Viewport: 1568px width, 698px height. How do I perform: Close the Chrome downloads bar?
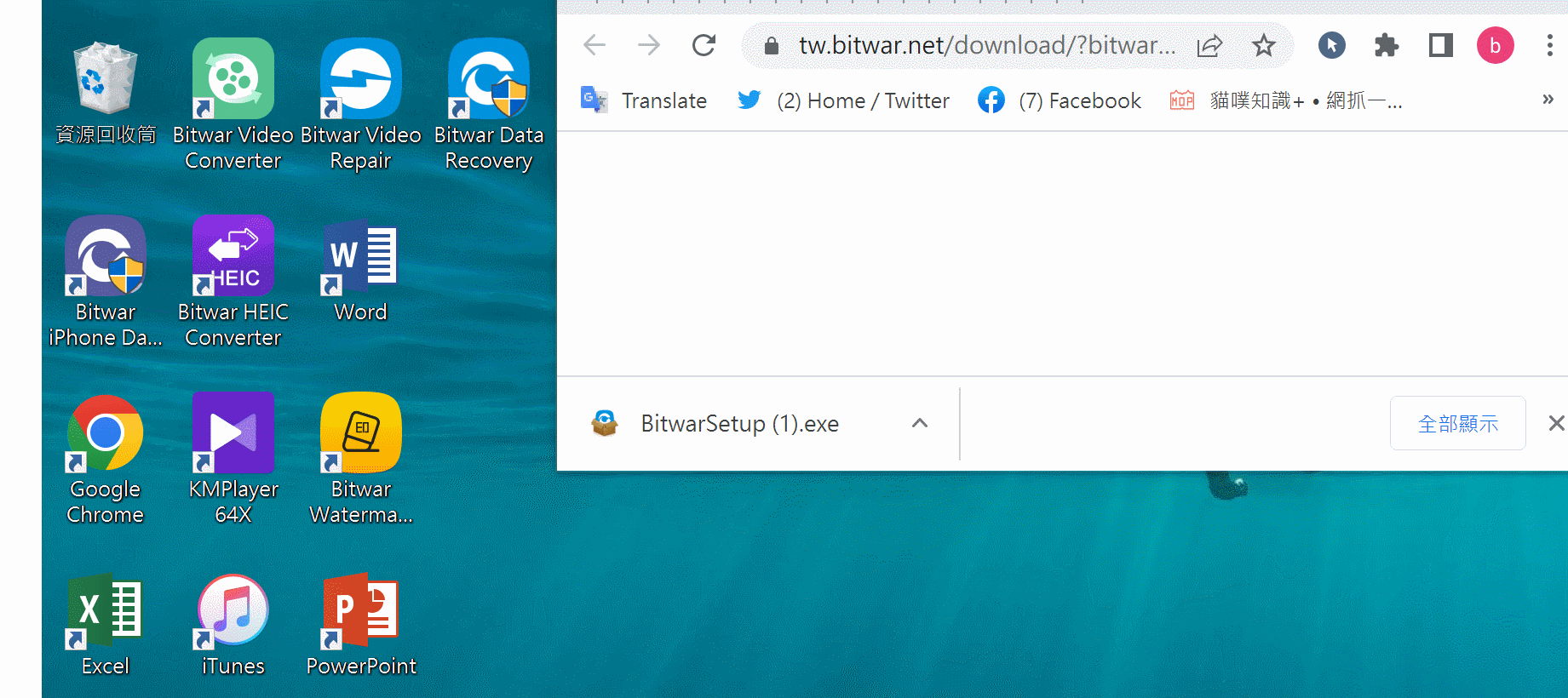pyautogui.click(x=1556, y=423)
